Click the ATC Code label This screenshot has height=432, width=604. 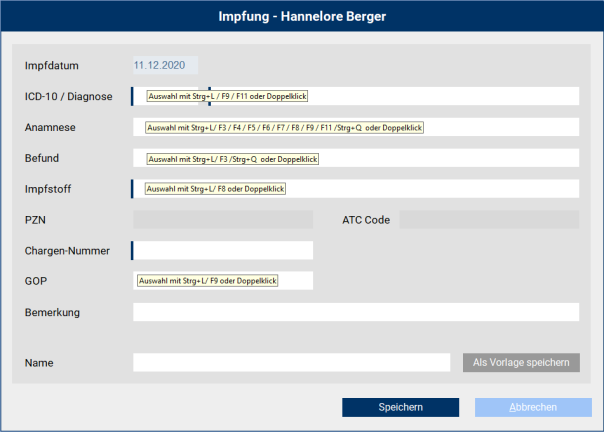click(x=366, y=220)
